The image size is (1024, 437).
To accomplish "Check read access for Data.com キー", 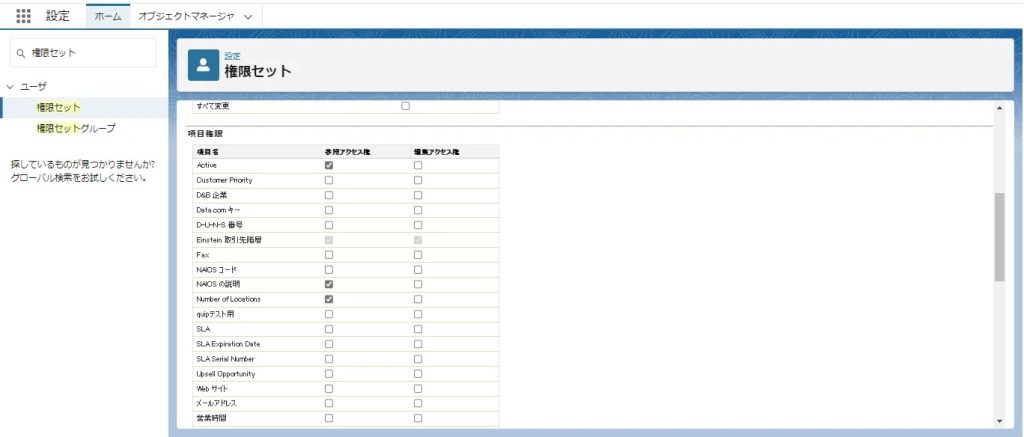I will coord(328,210).
